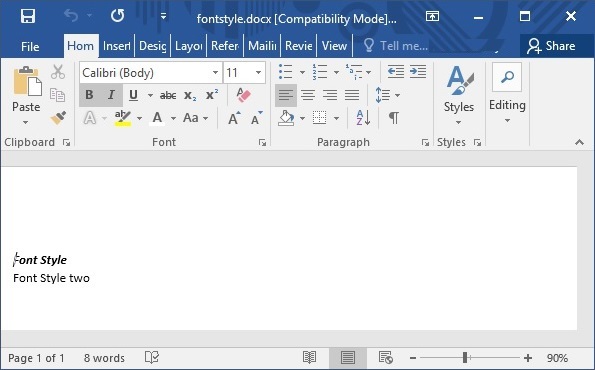
Task: Apply a multilevel list
Action: pyautogui.click(x=354, y=72)
